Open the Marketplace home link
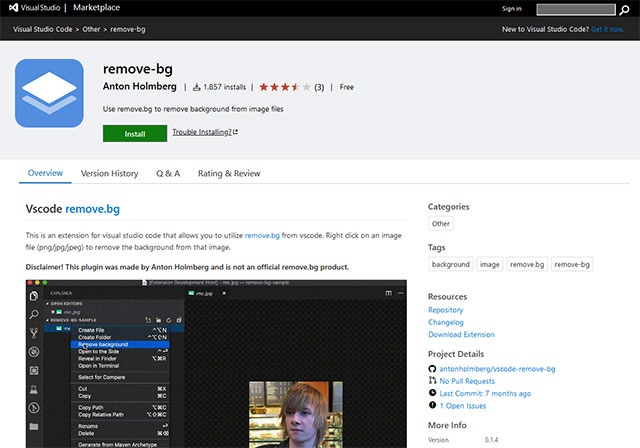The height and width of the screenshot is (448, 640). coord(96,7)
